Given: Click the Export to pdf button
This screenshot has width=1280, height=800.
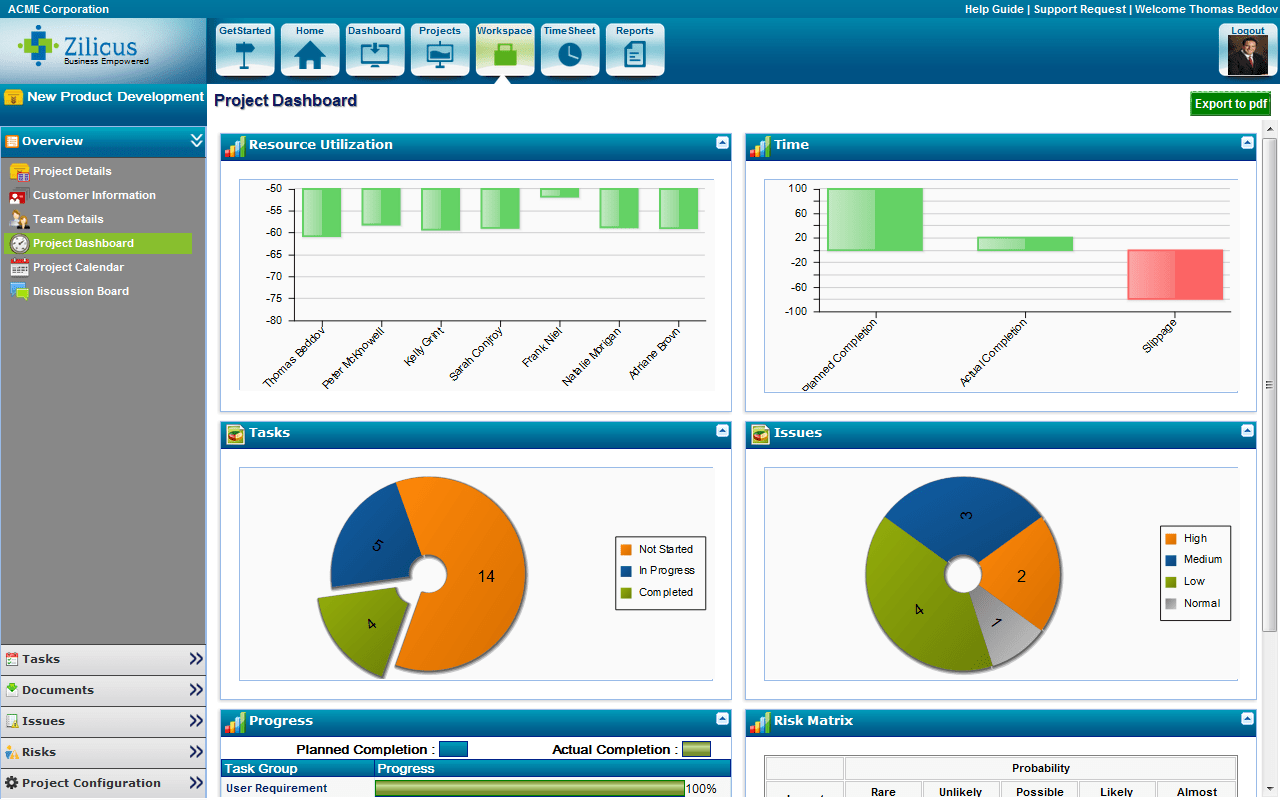Looking at the screenshot, I should 1230,104.
